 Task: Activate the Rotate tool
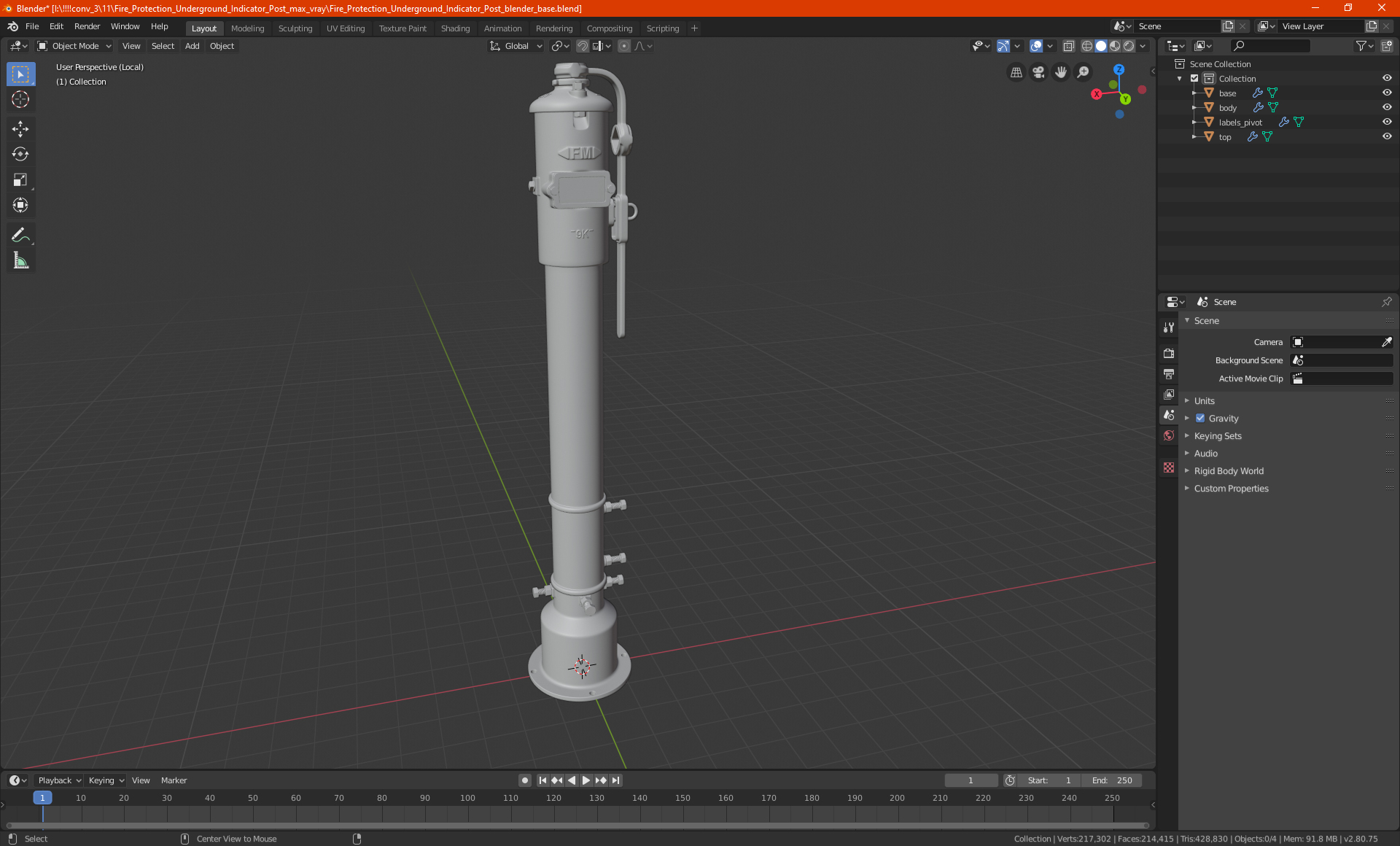pos(20,154)
